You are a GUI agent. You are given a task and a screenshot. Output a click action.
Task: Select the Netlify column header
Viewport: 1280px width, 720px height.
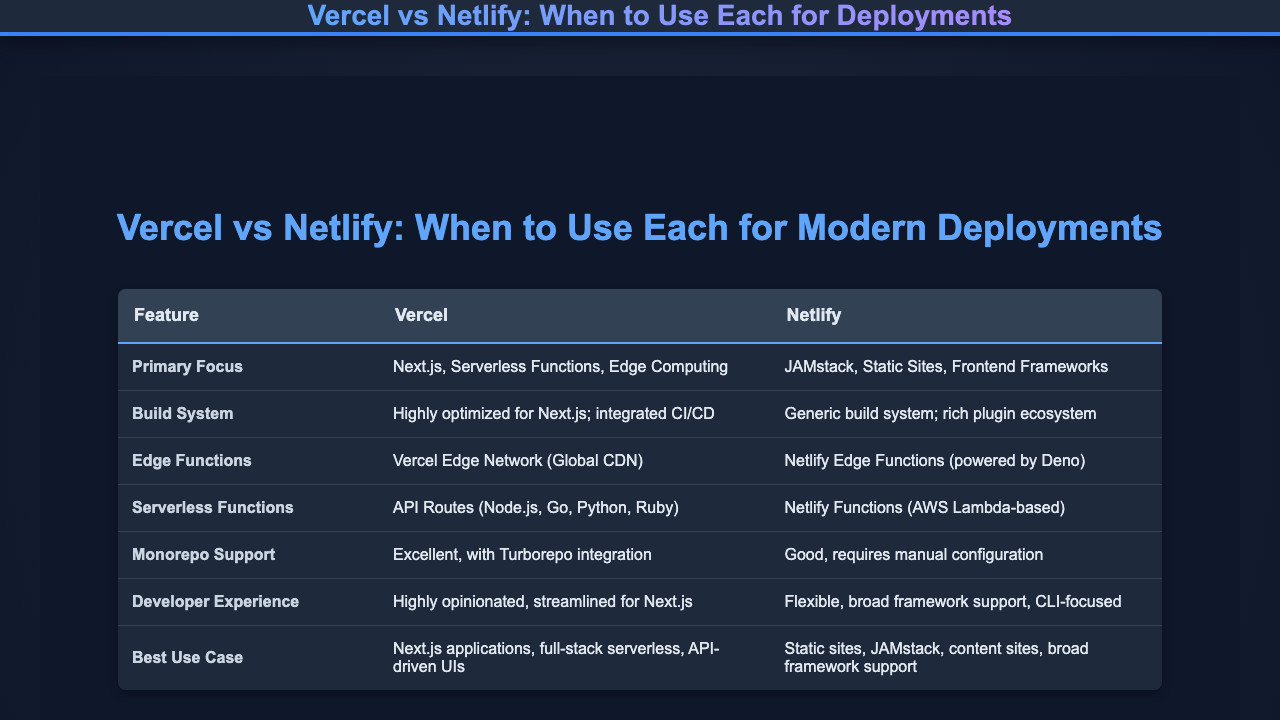pyautogui.click(x=814, y=315)
